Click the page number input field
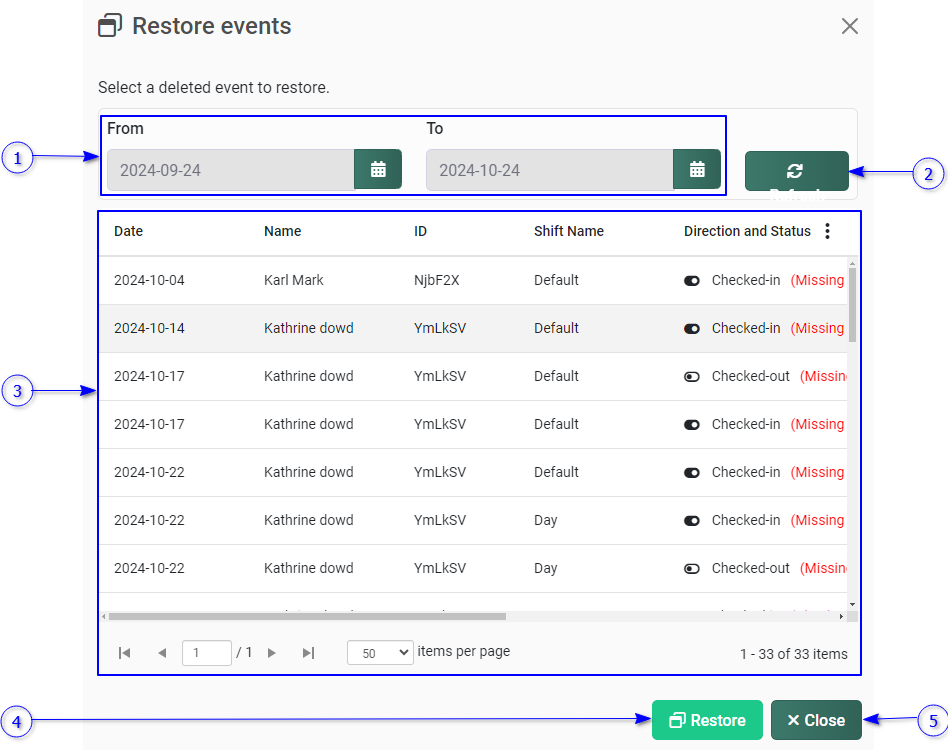The height and width of the screenshot is (750, 948). (x=206, y=653)
